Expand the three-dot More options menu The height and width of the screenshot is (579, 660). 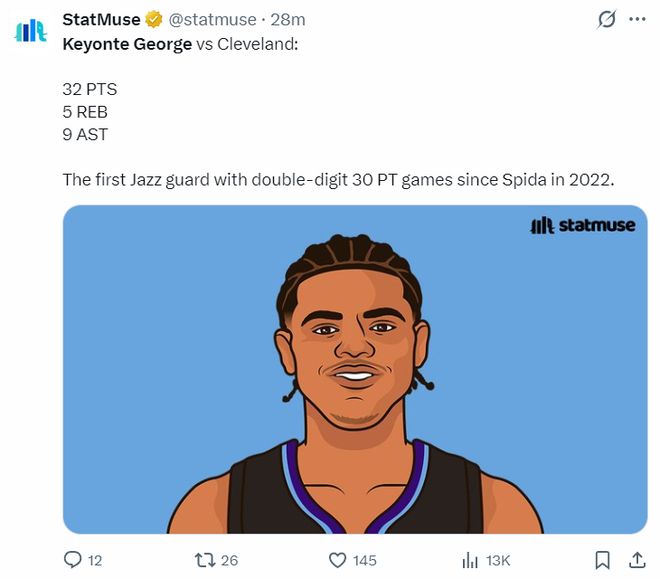(637, 19)
